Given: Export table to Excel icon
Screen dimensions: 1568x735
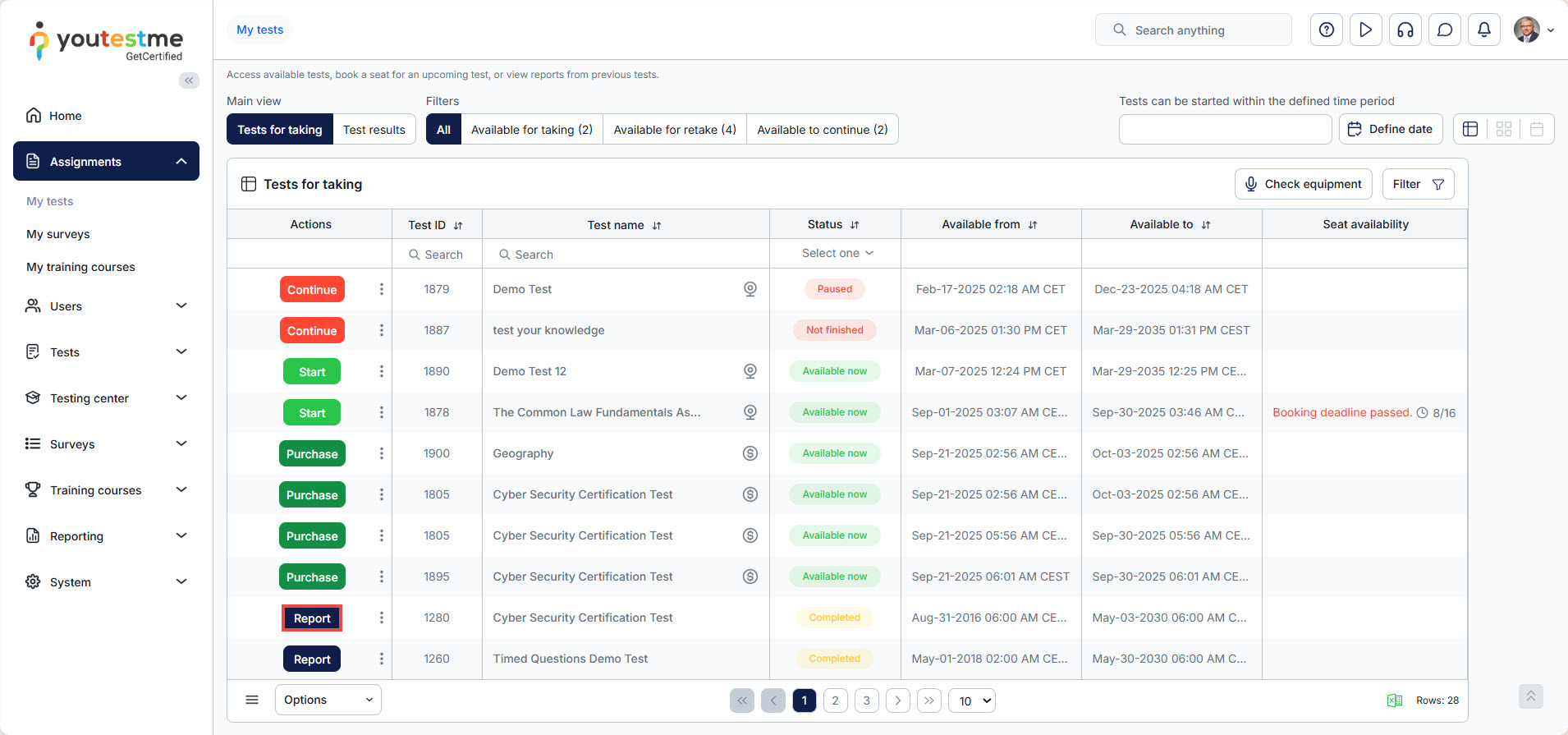Looking at the screenshot, I should click(x=1394, y=701).
